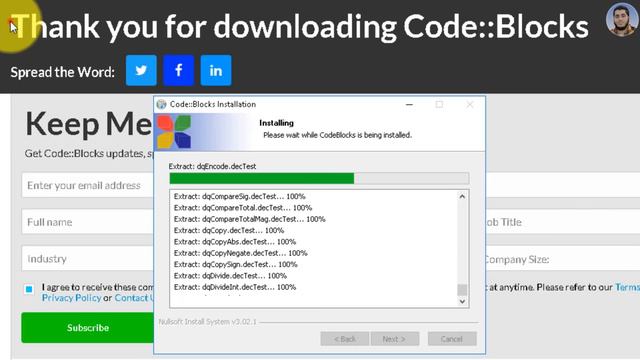Click the green Subscribe button
Image resolution: width=640 pixels, height=360 pixels.
click(88, 327)
